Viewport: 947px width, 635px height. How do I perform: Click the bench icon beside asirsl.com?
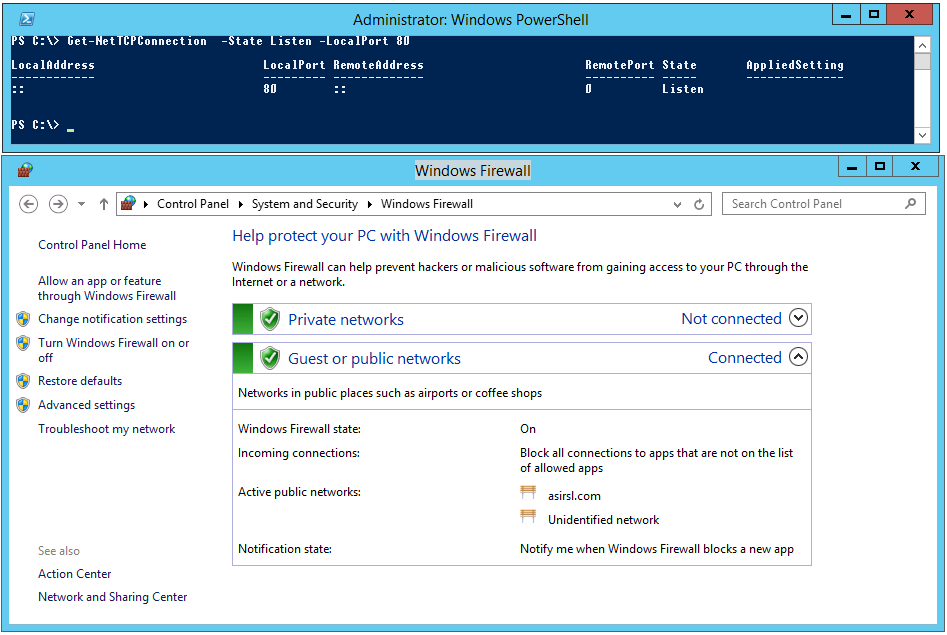pos(528,492)
